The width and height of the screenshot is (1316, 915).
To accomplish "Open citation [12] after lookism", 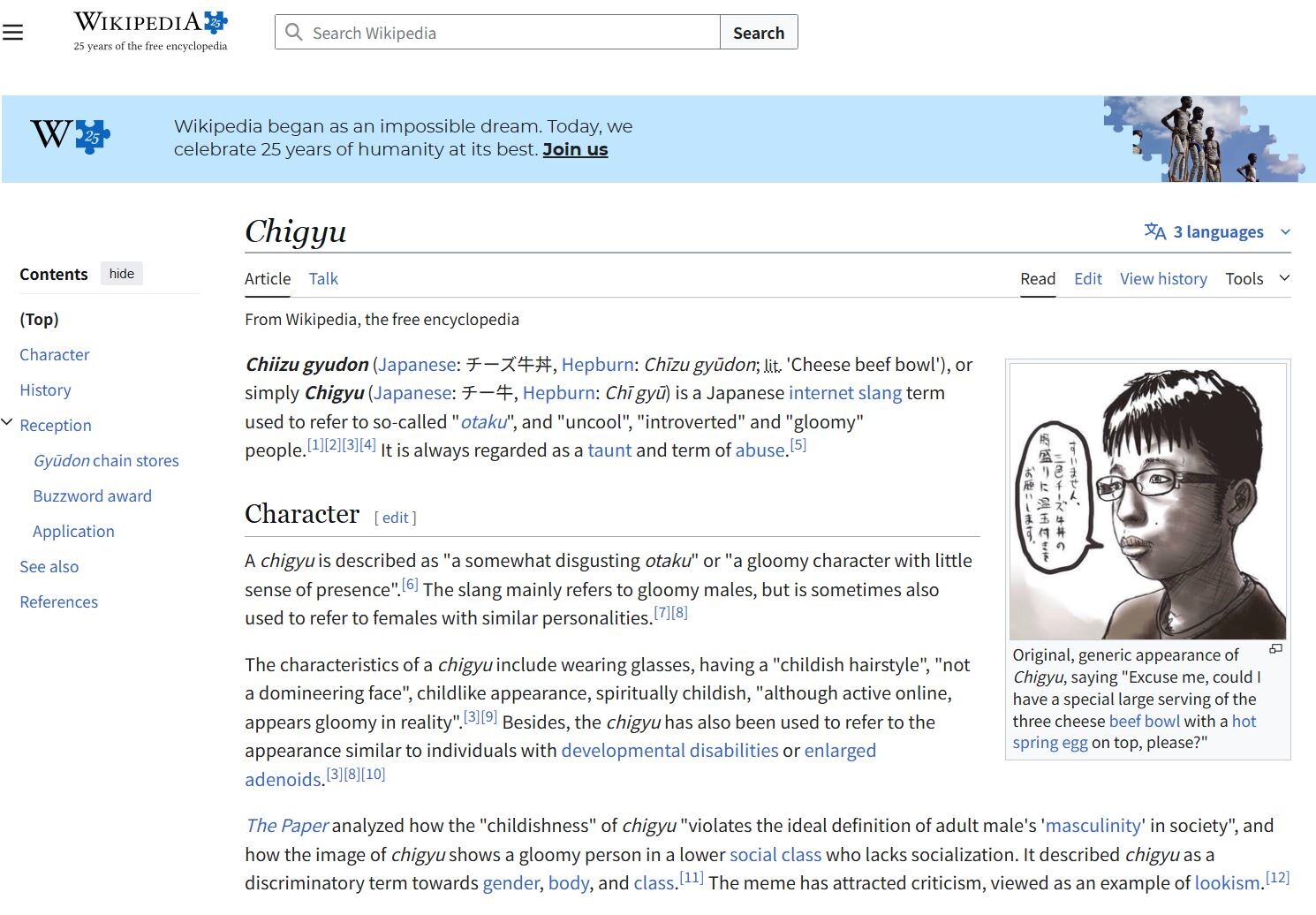I will (x=1277, y=877).
